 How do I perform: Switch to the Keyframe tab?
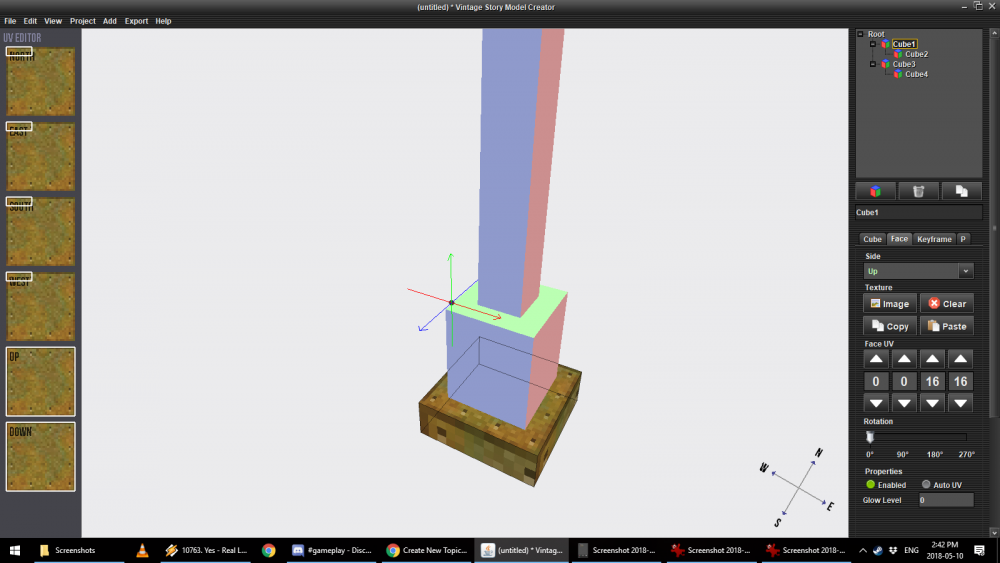coord(934,239)
